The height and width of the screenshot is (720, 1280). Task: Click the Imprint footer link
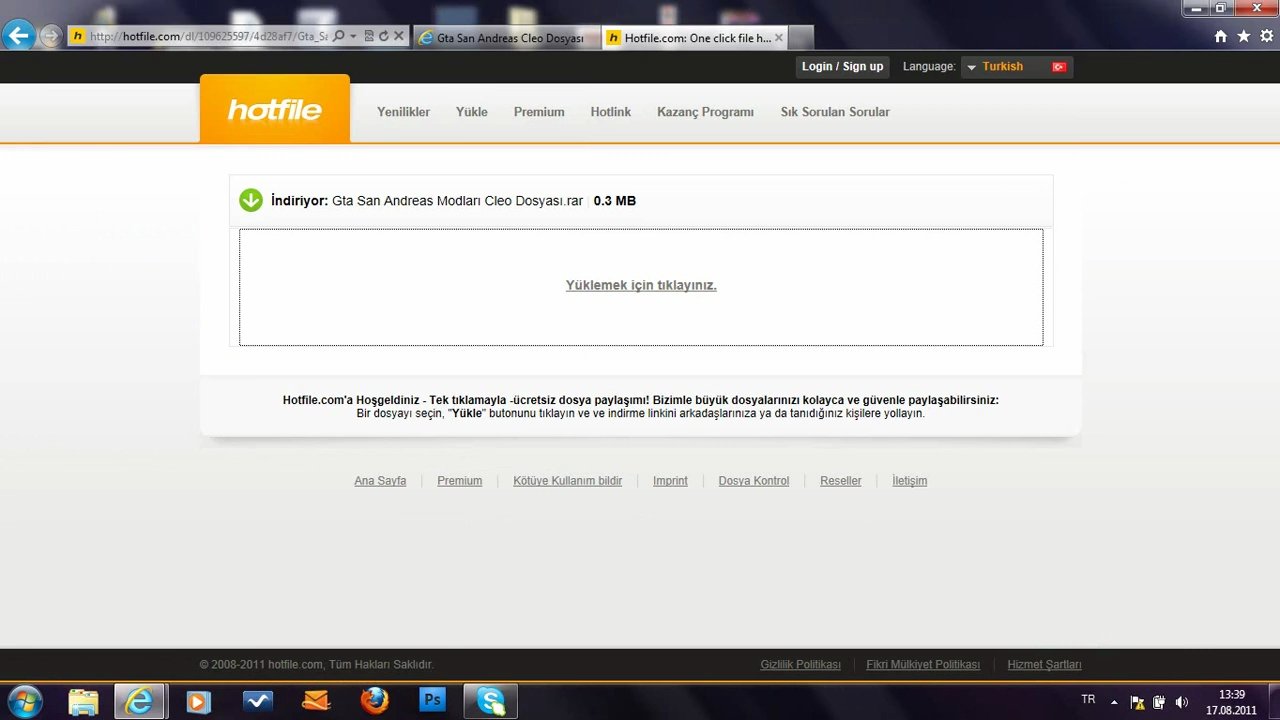[670, 481]
